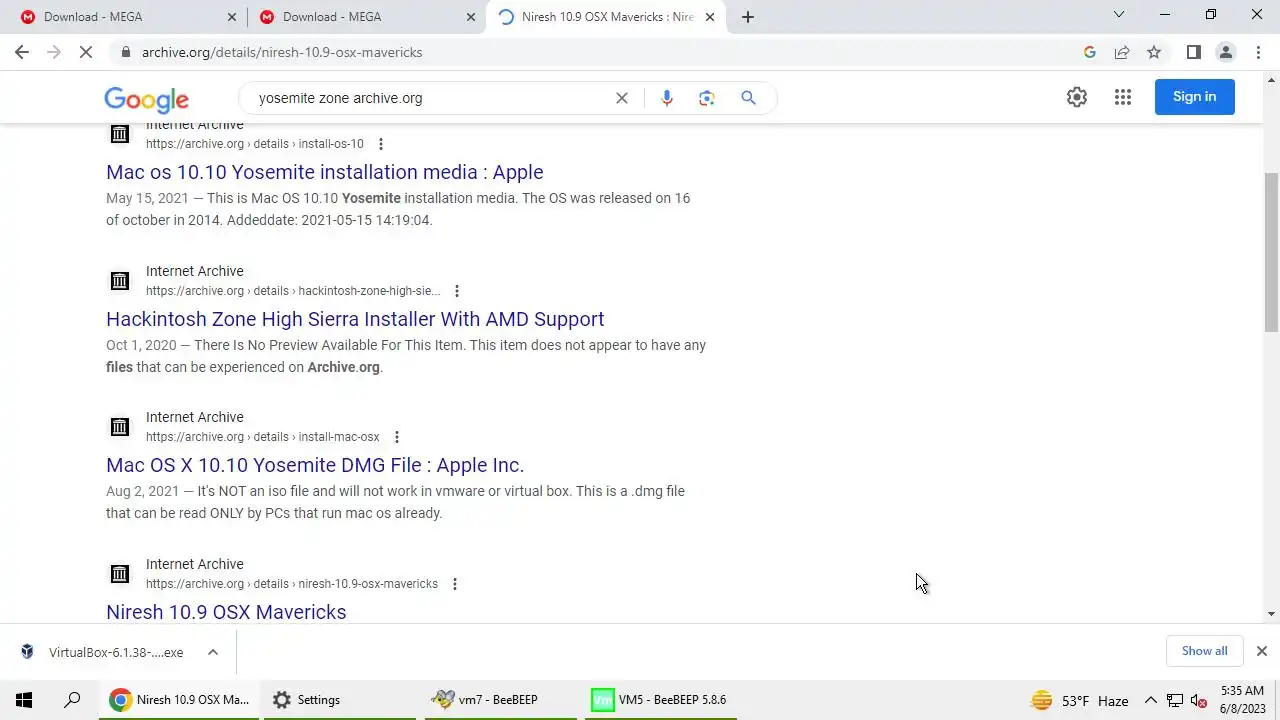Screen dimensions: 1280x720
Task: Submit search with magnifier icon
Action: tap(748, 98)
